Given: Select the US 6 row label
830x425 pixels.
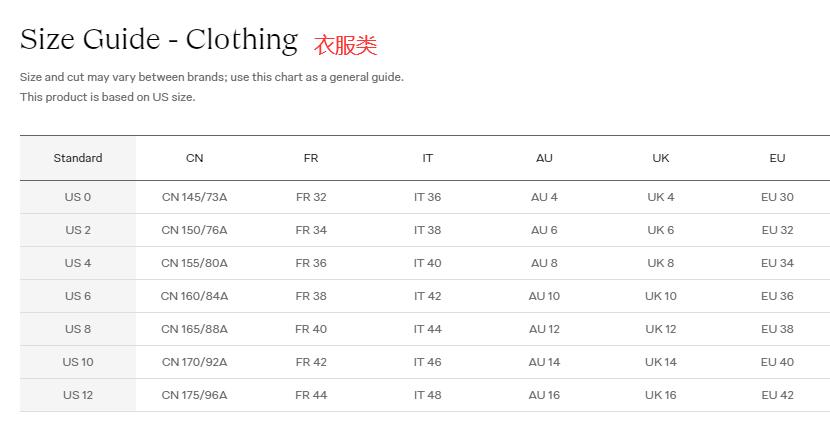Looking at the screenshot, I should (78, 296).
